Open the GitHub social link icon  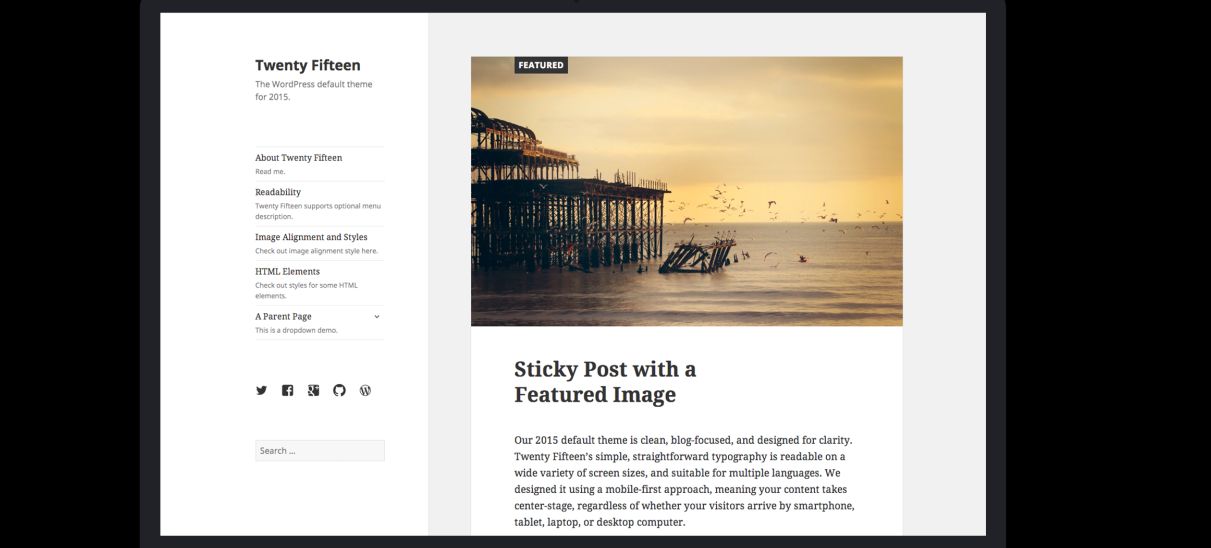[339, 390]
